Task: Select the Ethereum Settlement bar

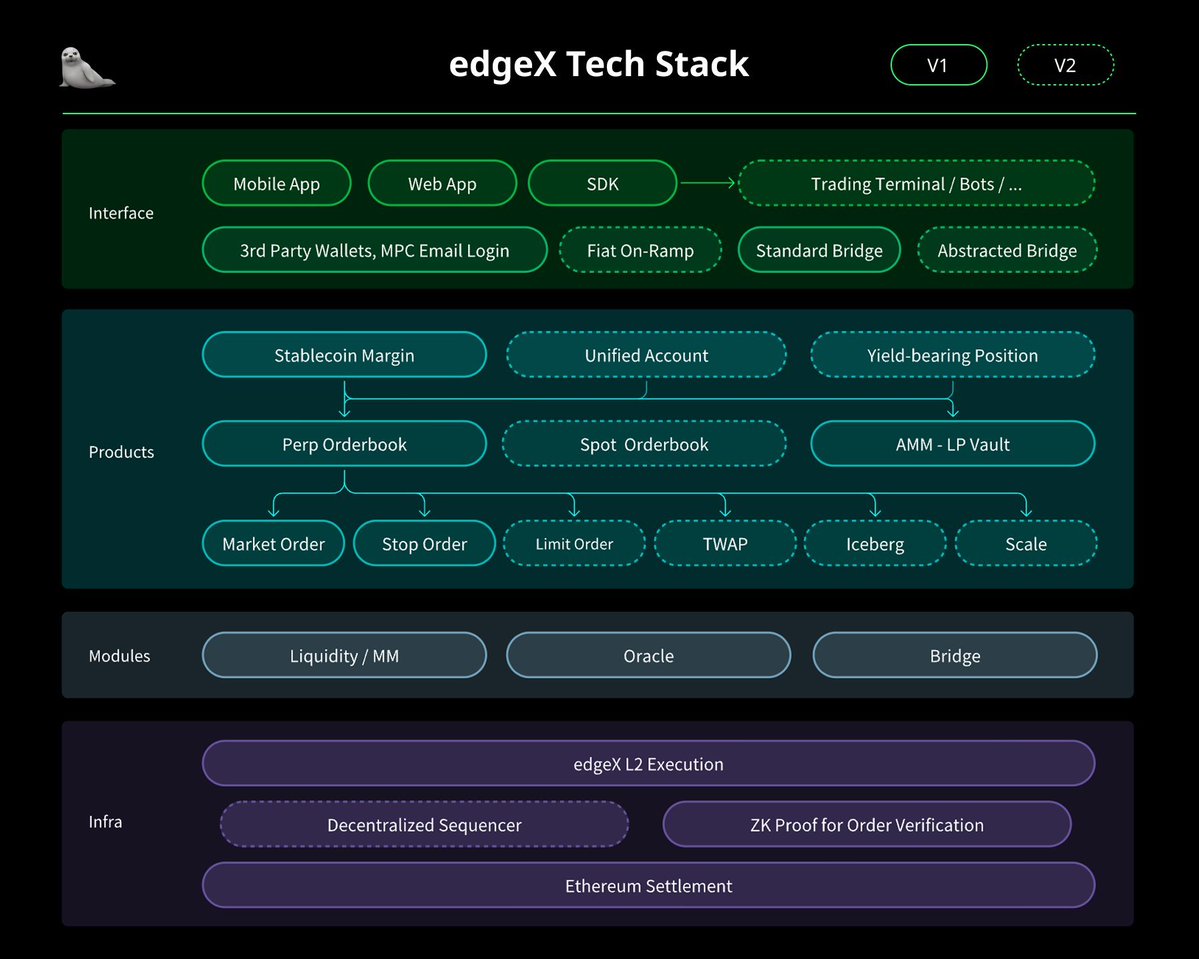Action: coord(648,886)
